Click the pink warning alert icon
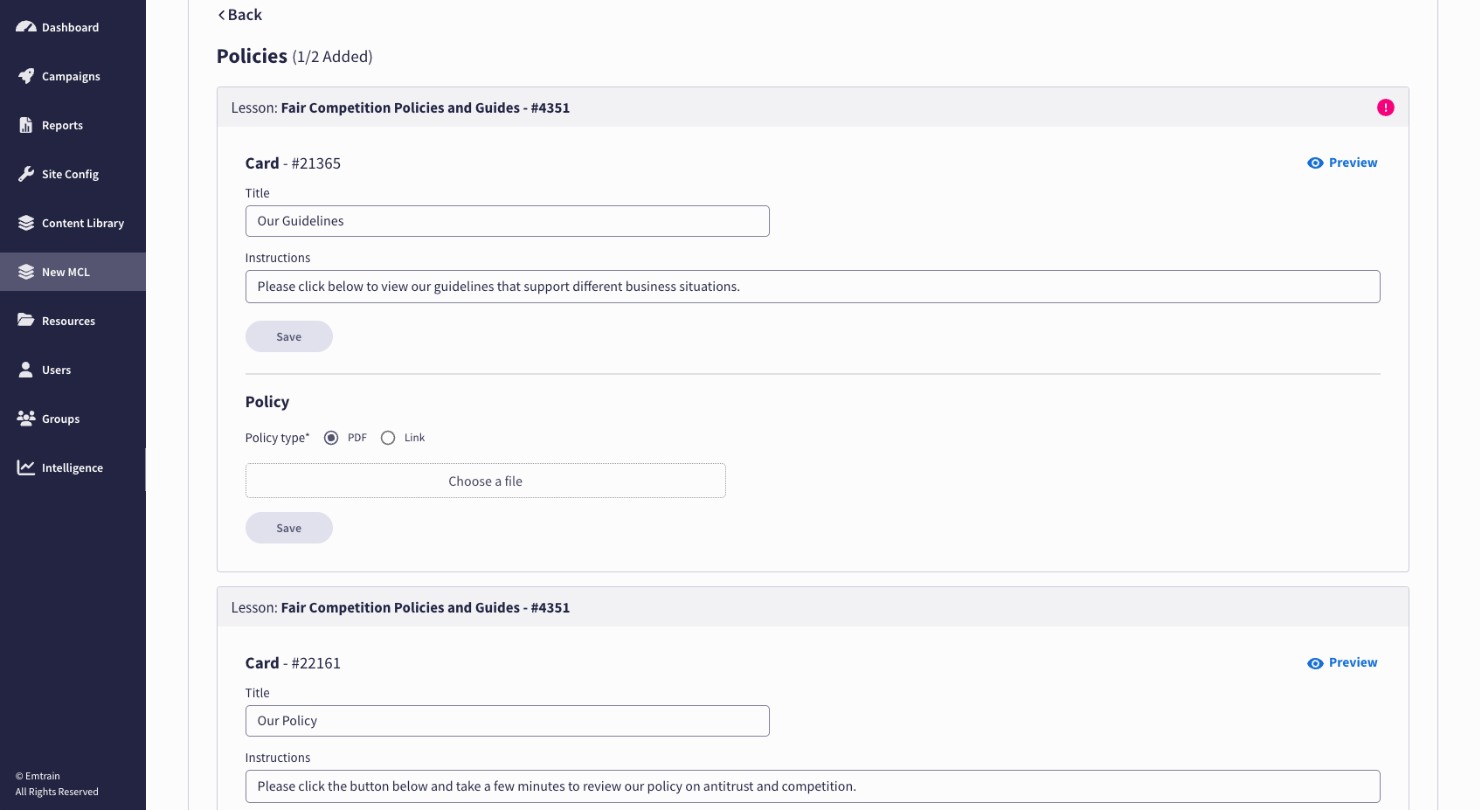Viewport: 1480px width, 810px height. pos(1385,108)
